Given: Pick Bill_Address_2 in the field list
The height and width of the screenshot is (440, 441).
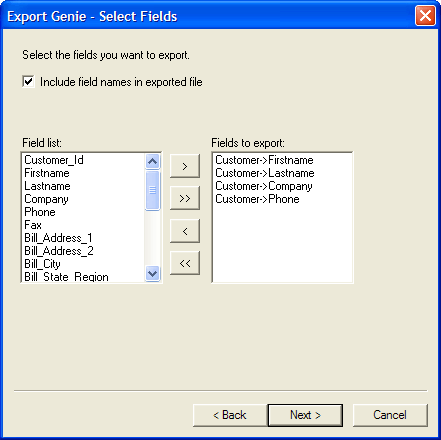Looking at the screenshot, I should coord(59,251).
